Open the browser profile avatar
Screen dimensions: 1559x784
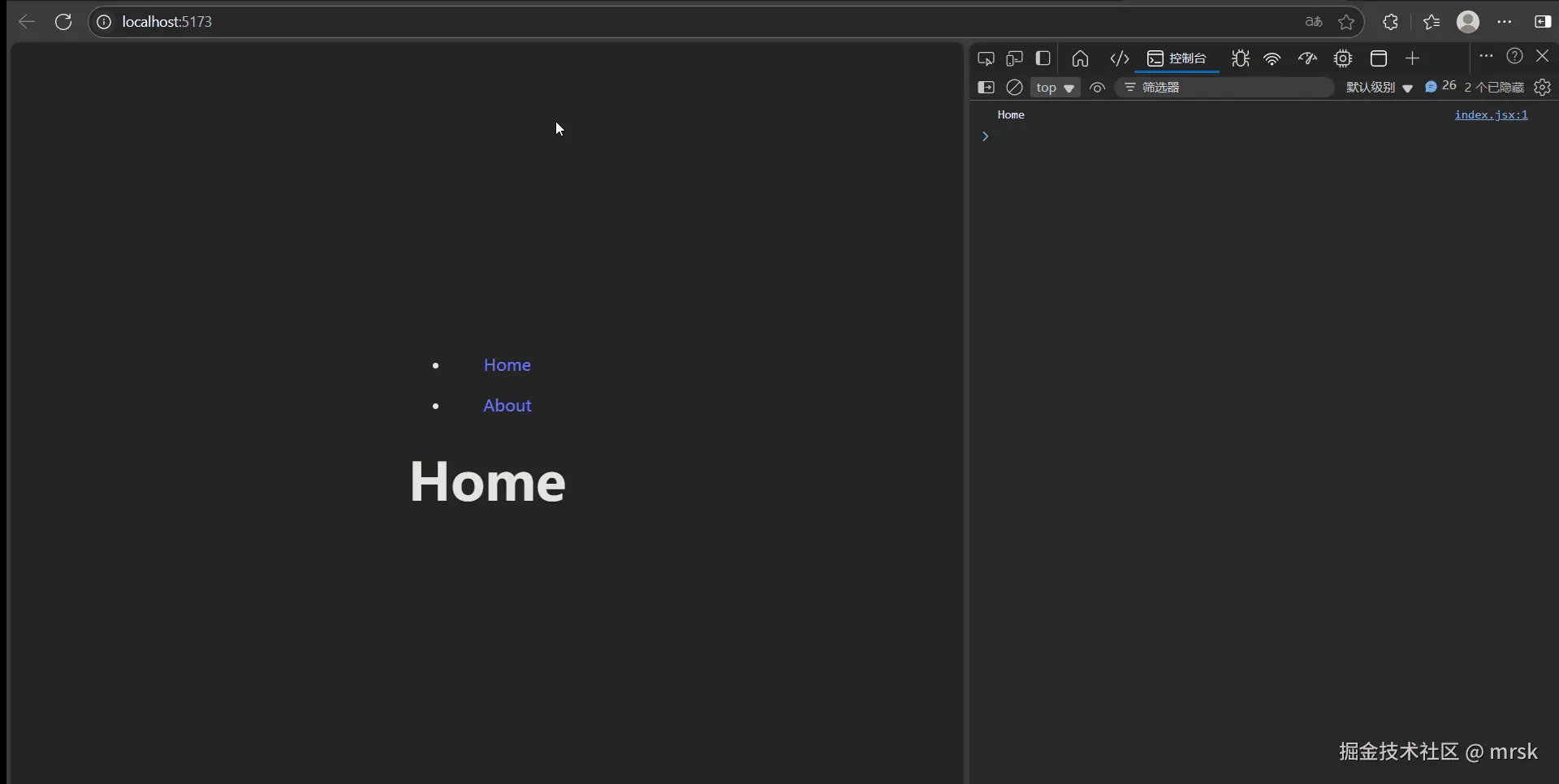(1468, 22)
